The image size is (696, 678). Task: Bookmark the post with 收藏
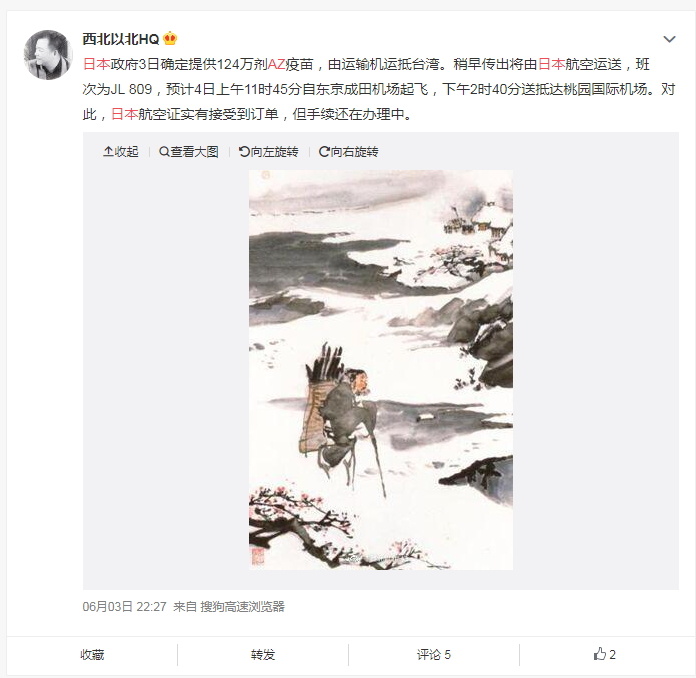pyautogui.click(x=92, y=654)
